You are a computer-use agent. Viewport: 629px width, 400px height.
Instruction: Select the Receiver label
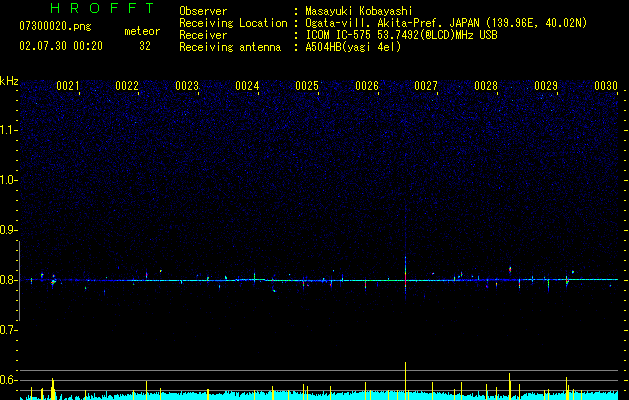click(203, 35)
